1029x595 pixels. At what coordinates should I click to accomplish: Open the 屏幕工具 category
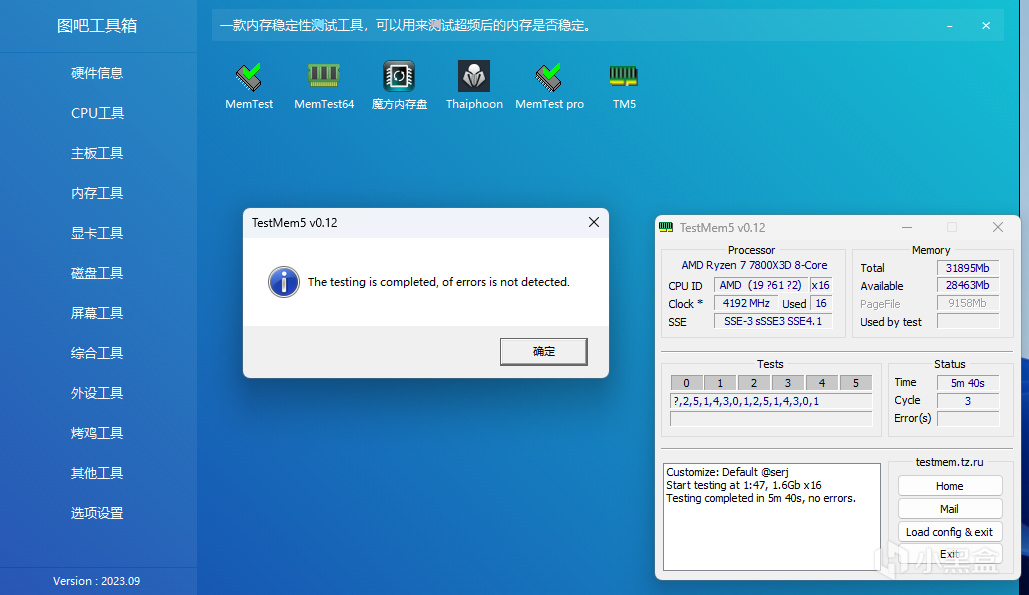97,313
